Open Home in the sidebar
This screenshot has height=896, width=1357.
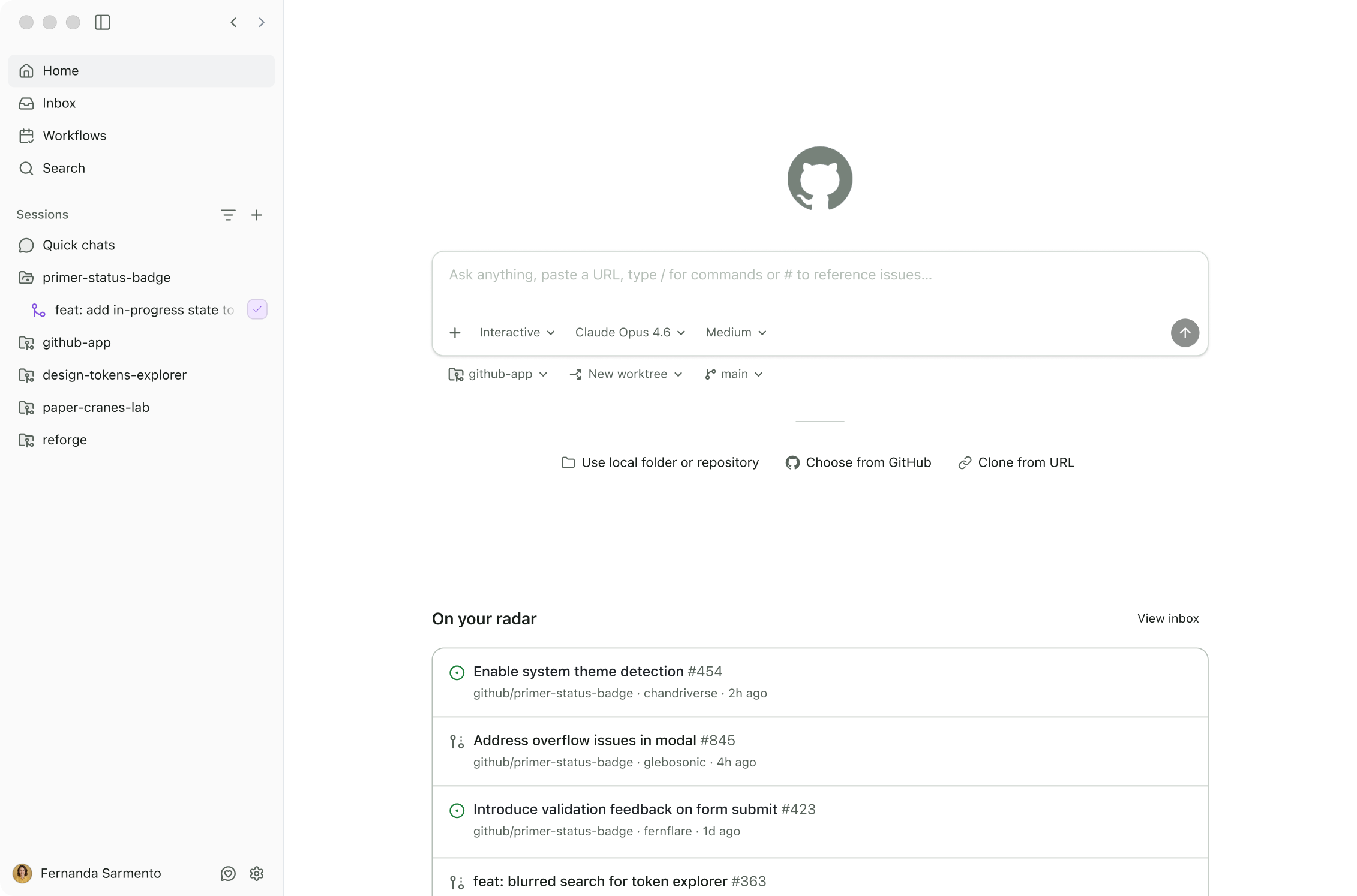tap(142, 71)
